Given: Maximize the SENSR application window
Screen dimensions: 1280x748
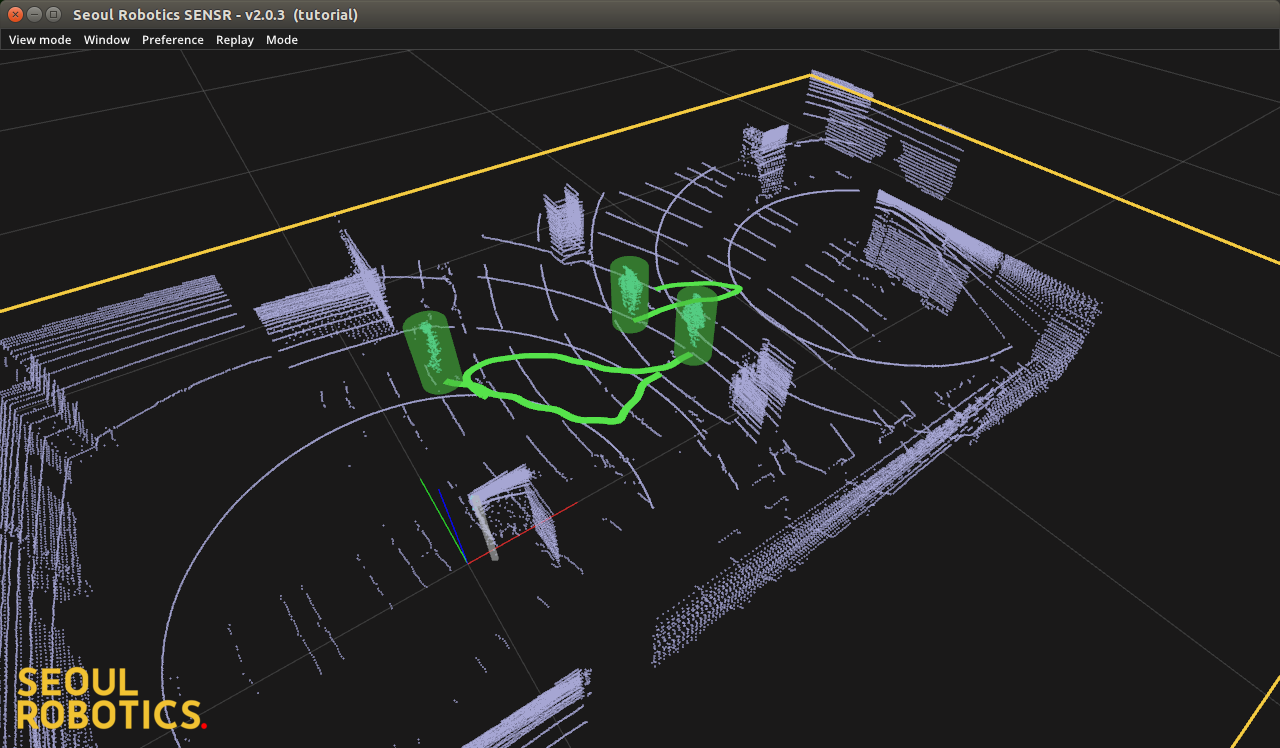Looking at the screenshot, I should coord(53,14).
